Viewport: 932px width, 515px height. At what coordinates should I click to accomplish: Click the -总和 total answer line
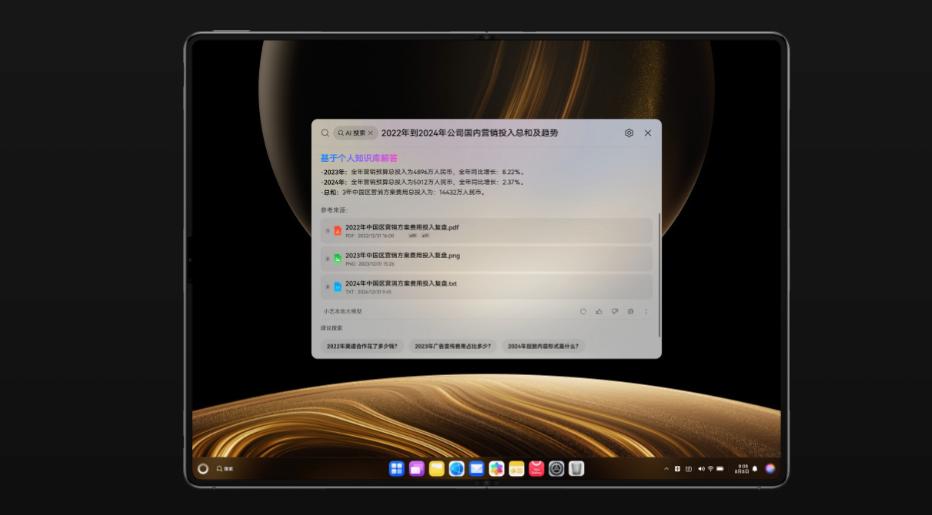[x=404, y=193]
